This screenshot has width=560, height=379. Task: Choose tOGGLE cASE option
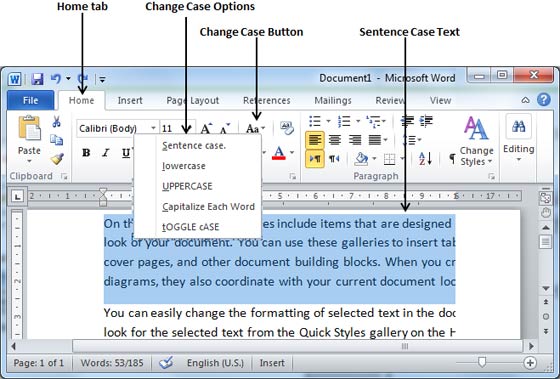pos(198,227)
